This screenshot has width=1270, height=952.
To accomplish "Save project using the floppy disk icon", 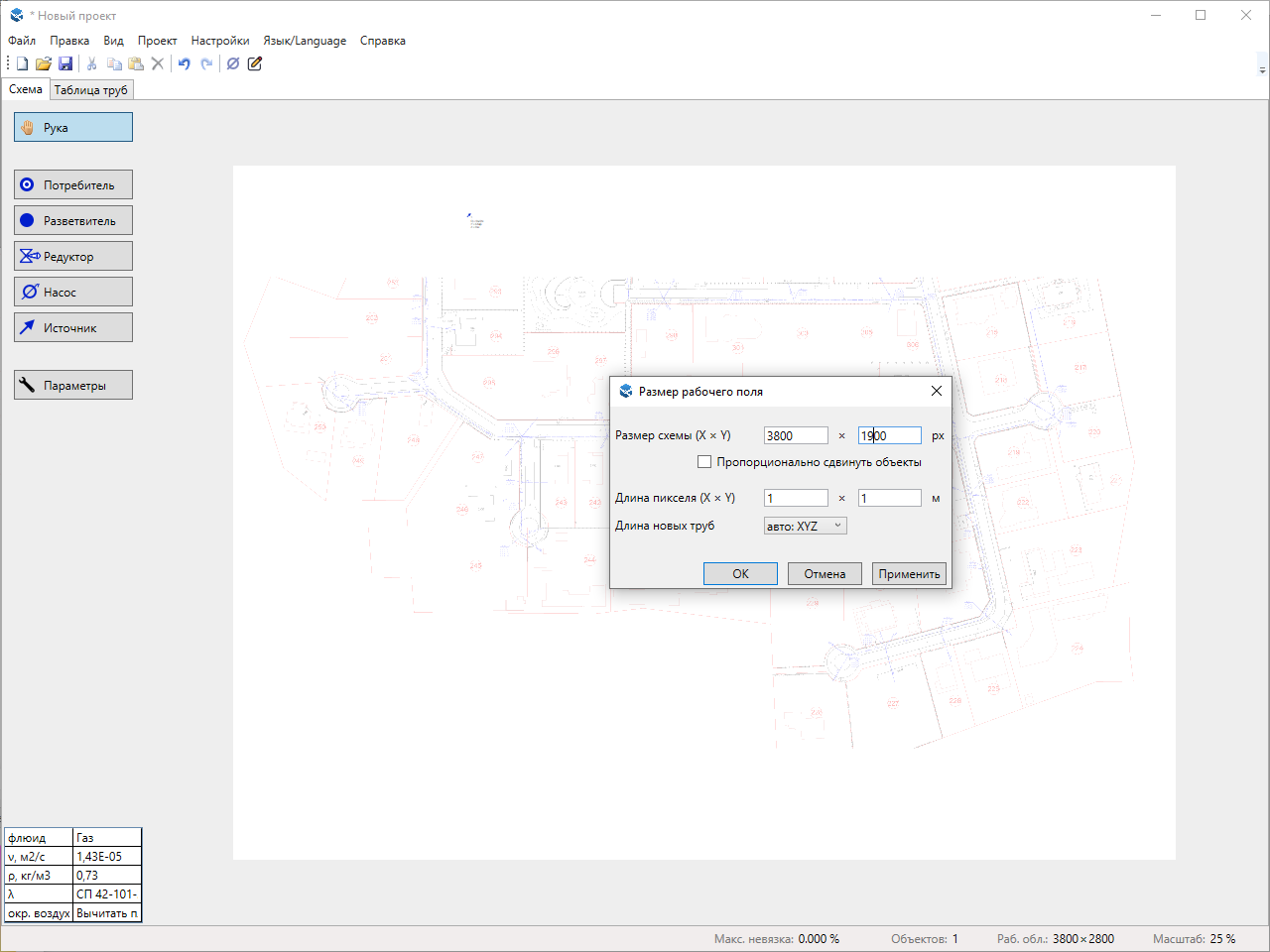I will click(x=65, y=63).
